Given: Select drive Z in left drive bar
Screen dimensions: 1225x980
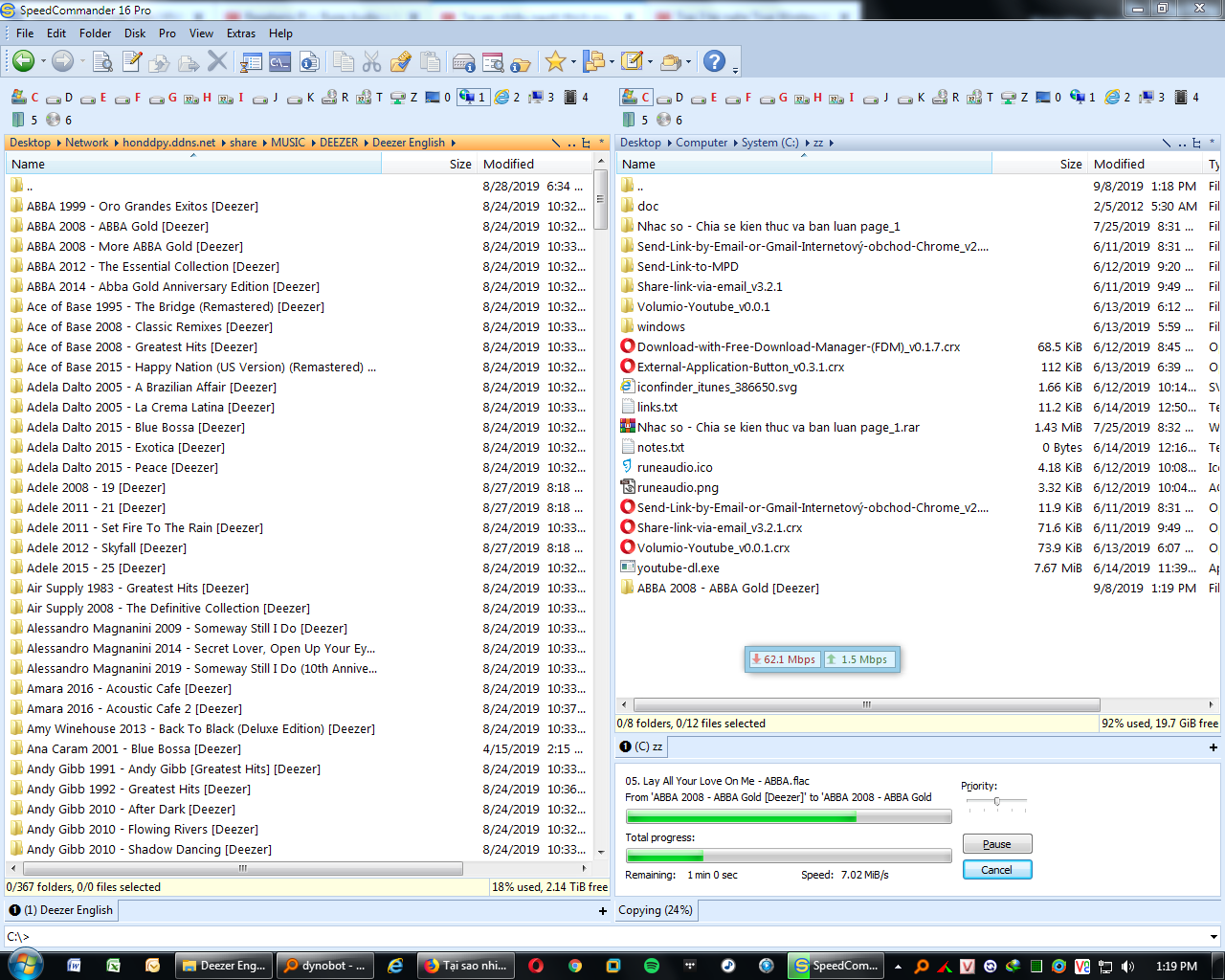Looking at the screenshot, I should coord(405,97).
